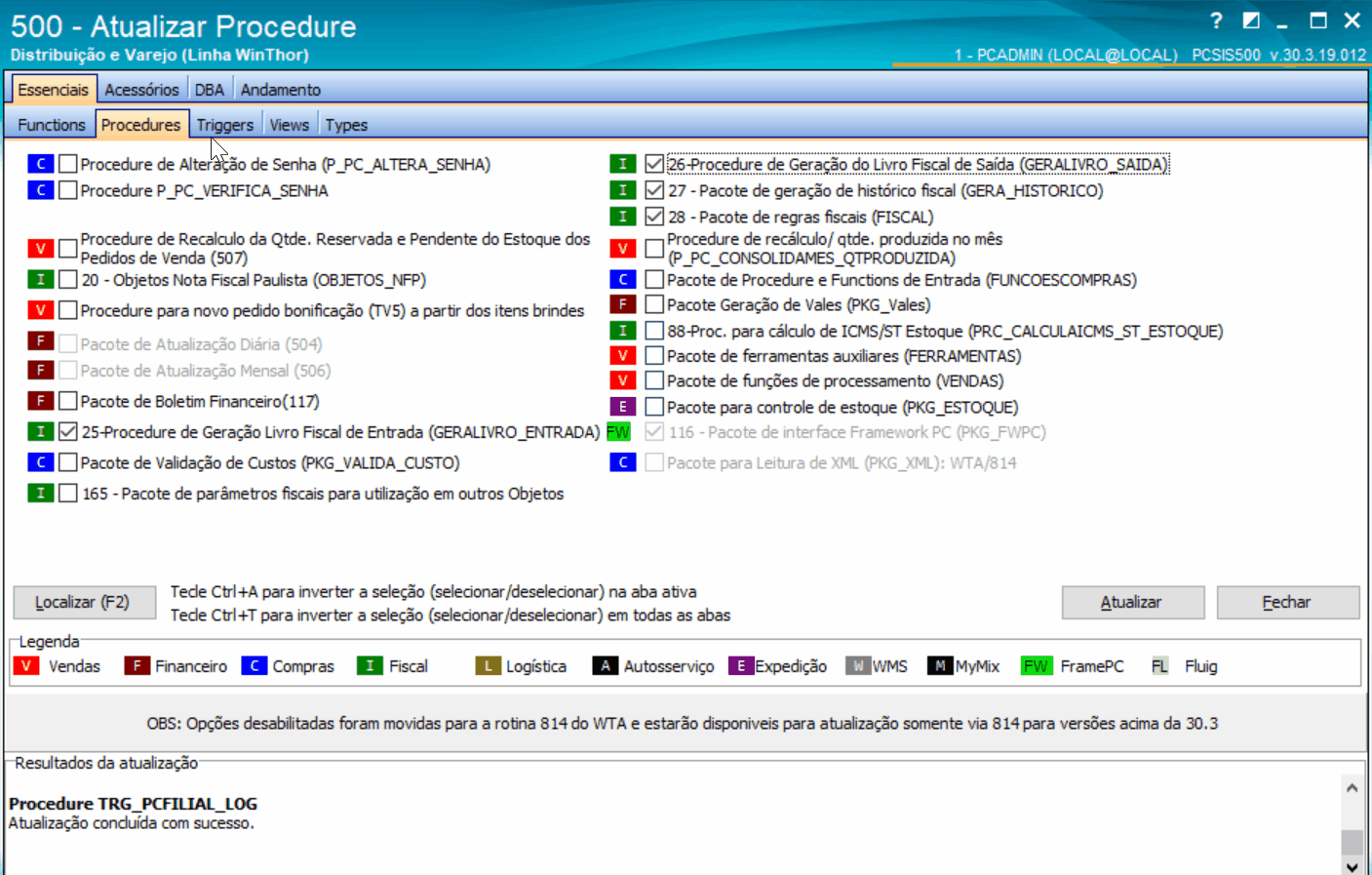Select the Procedures sub-tab
Viewport: 1372px width, 875px height.
141,125
